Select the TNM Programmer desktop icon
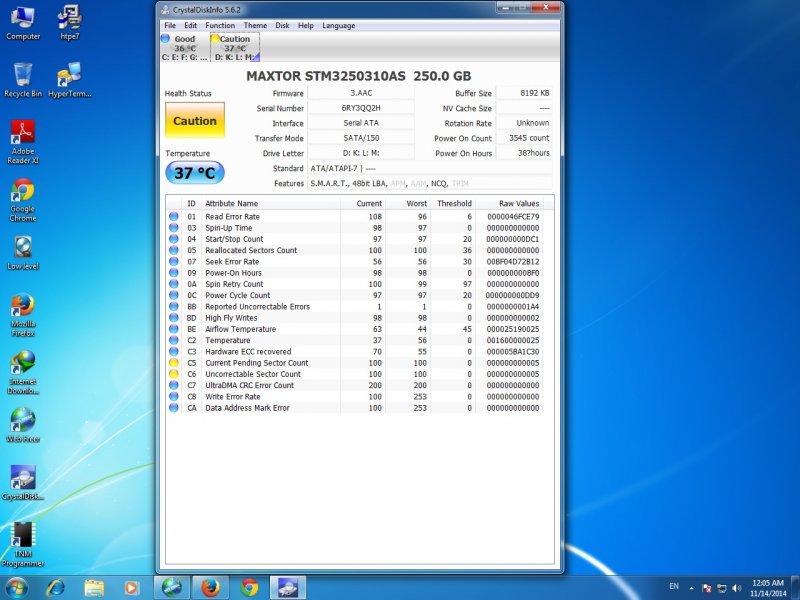The width and height of the screenshot is (800, 600). 23,545
